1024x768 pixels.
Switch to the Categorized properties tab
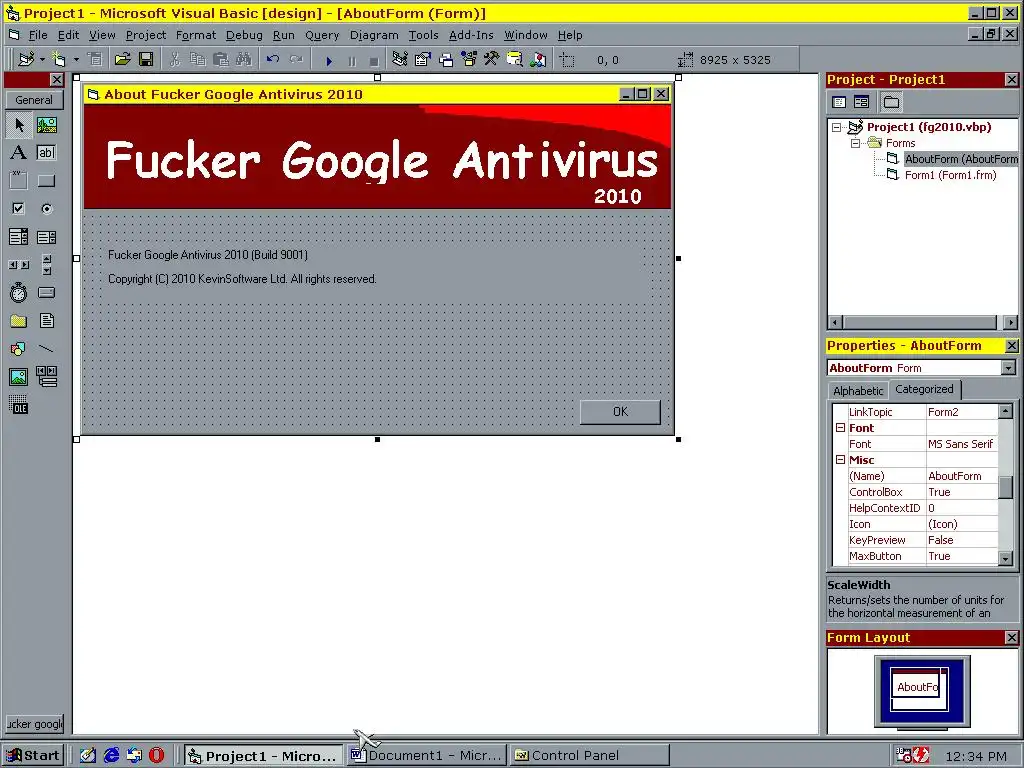pos(924,389)
